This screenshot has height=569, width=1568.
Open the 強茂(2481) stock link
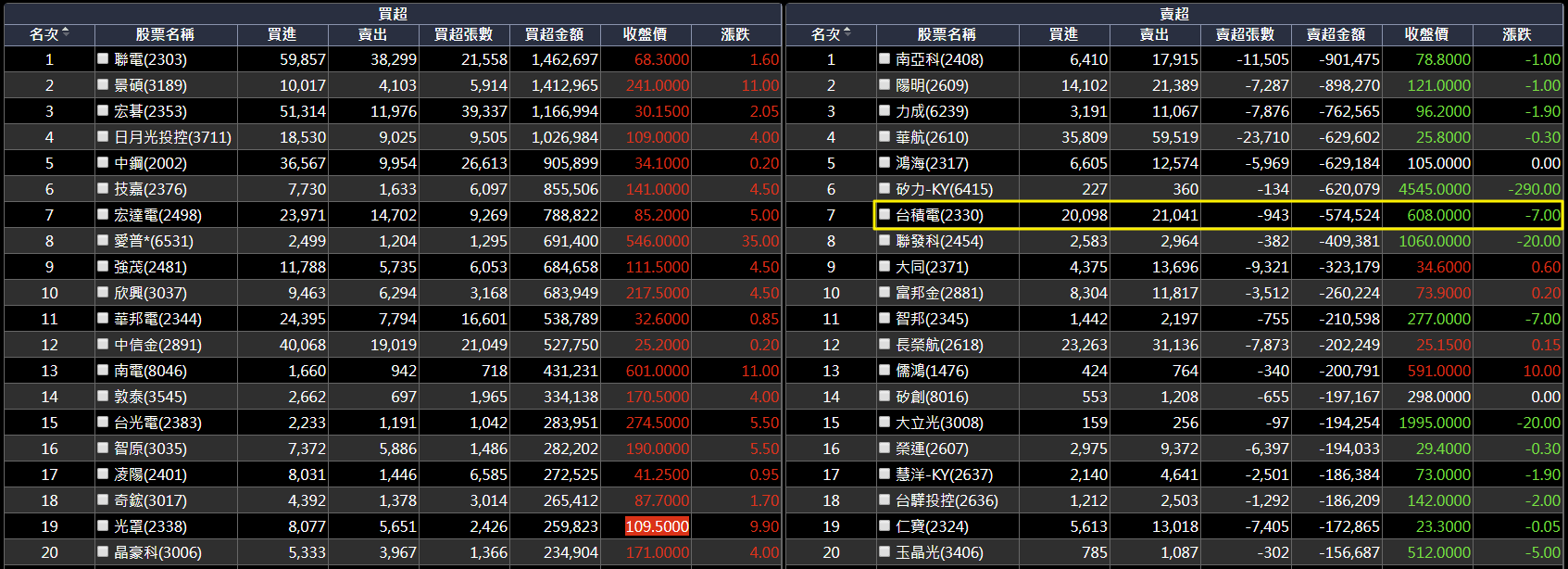coord(150,267)
